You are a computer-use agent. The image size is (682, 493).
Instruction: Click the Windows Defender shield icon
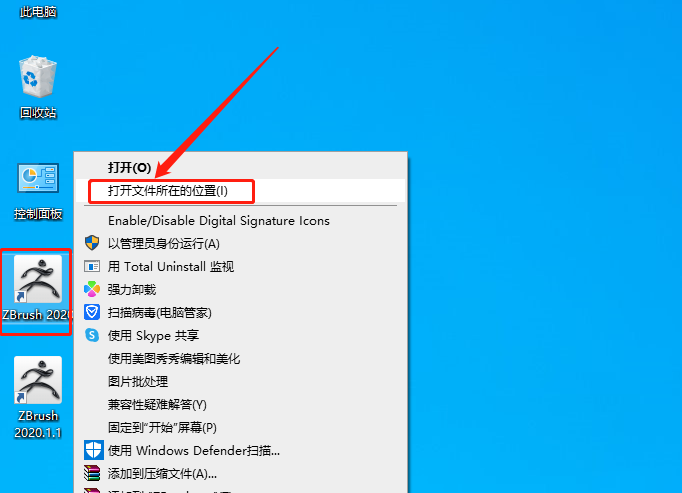pyautogui.click(x=93, y=450)
